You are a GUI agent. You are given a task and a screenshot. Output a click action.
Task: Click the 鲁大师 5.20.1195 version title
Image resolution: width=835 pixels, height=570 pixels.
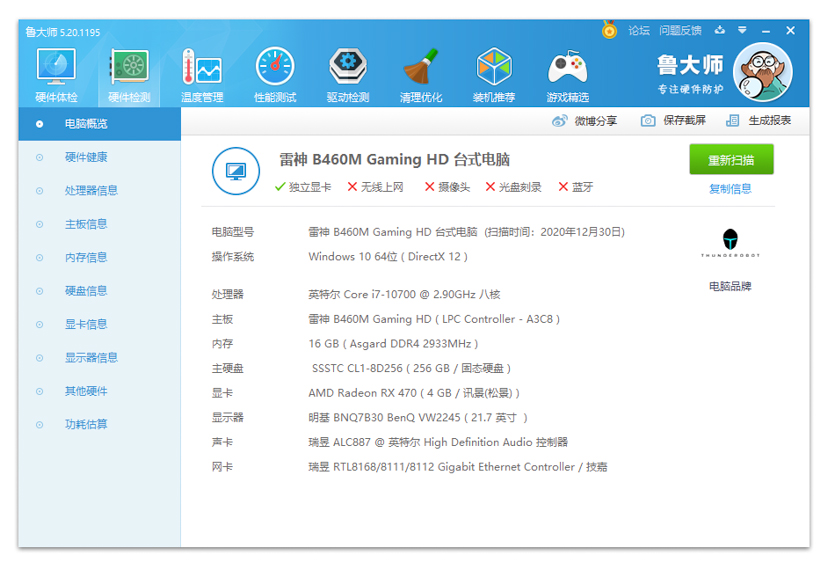[62, 32]
